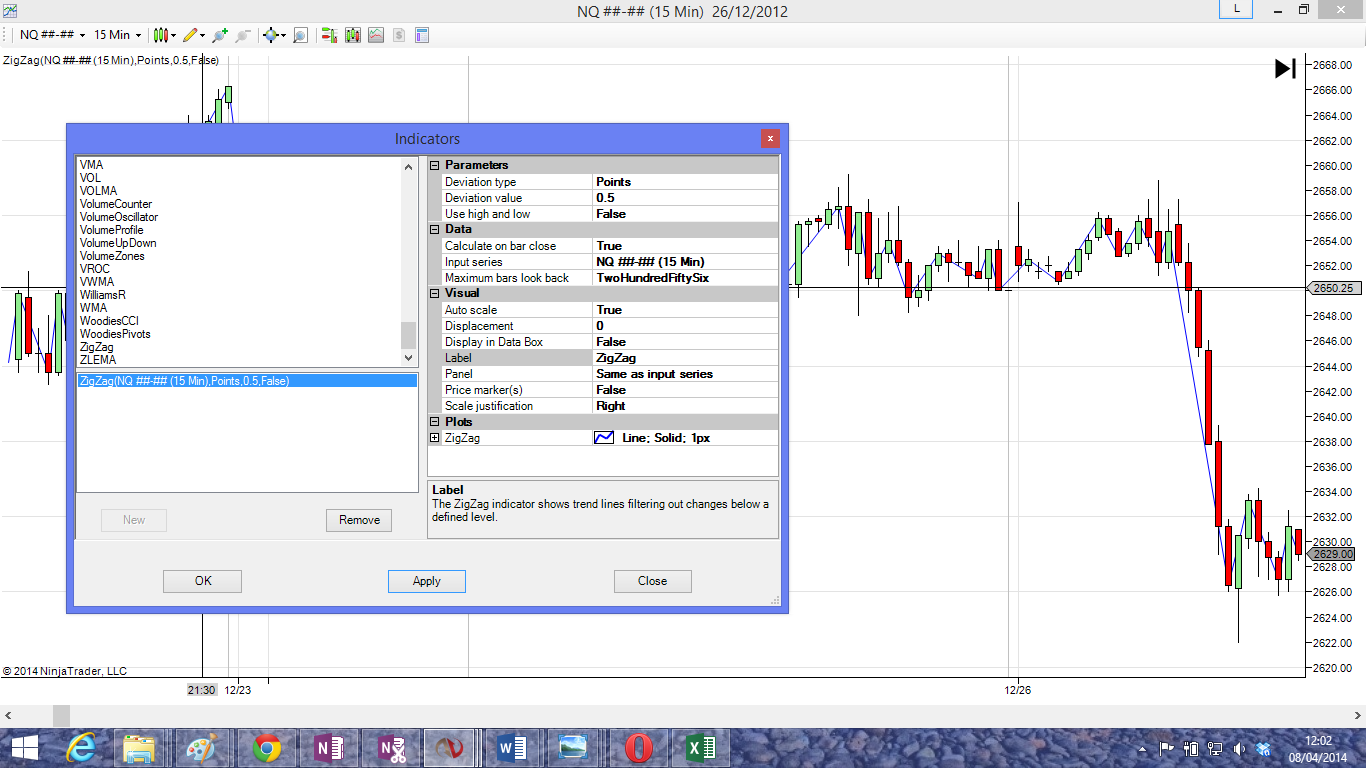Screen dimensions: 1366x768
Task: Click the system clock showing 12:02
Action: click(x=1319, y=748)
